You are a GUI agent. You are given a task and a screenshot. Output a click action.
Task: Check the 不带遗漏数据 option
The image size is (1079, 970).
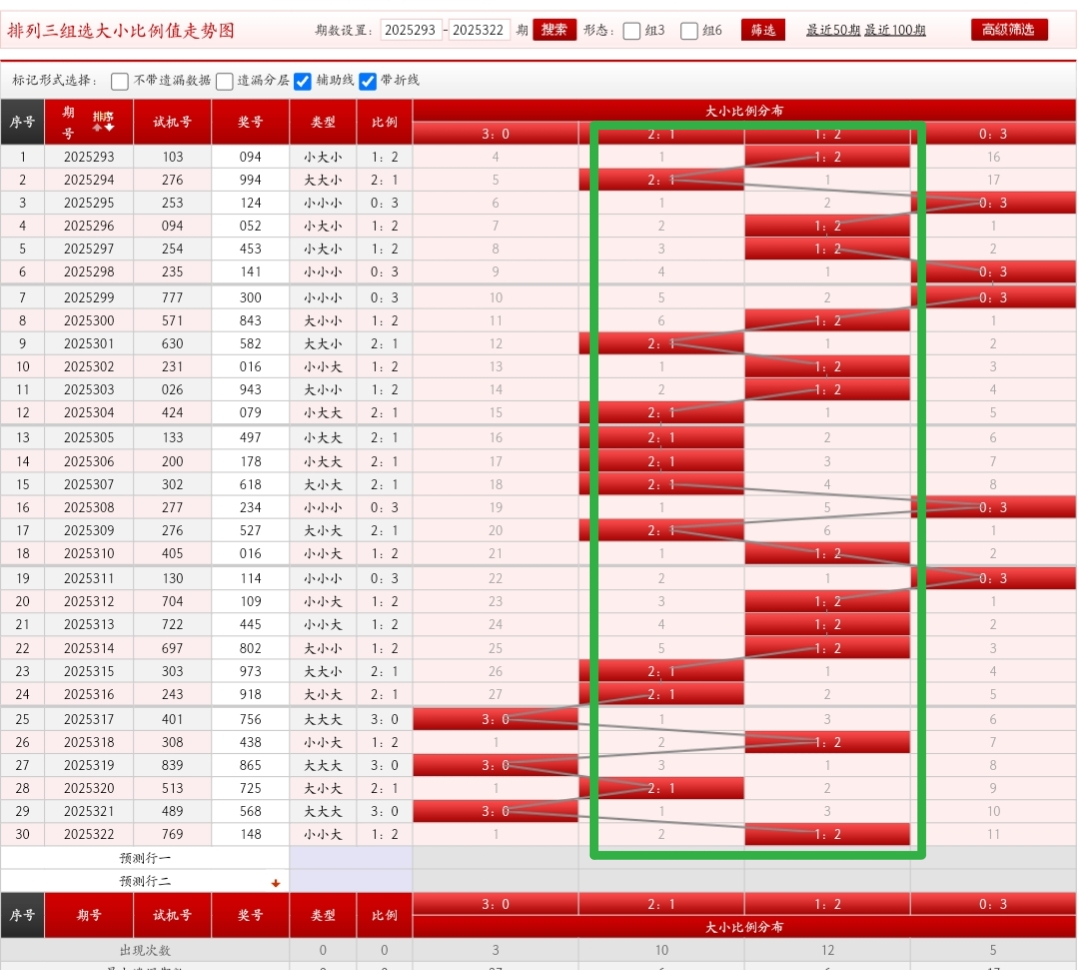(x=120, y=81)
